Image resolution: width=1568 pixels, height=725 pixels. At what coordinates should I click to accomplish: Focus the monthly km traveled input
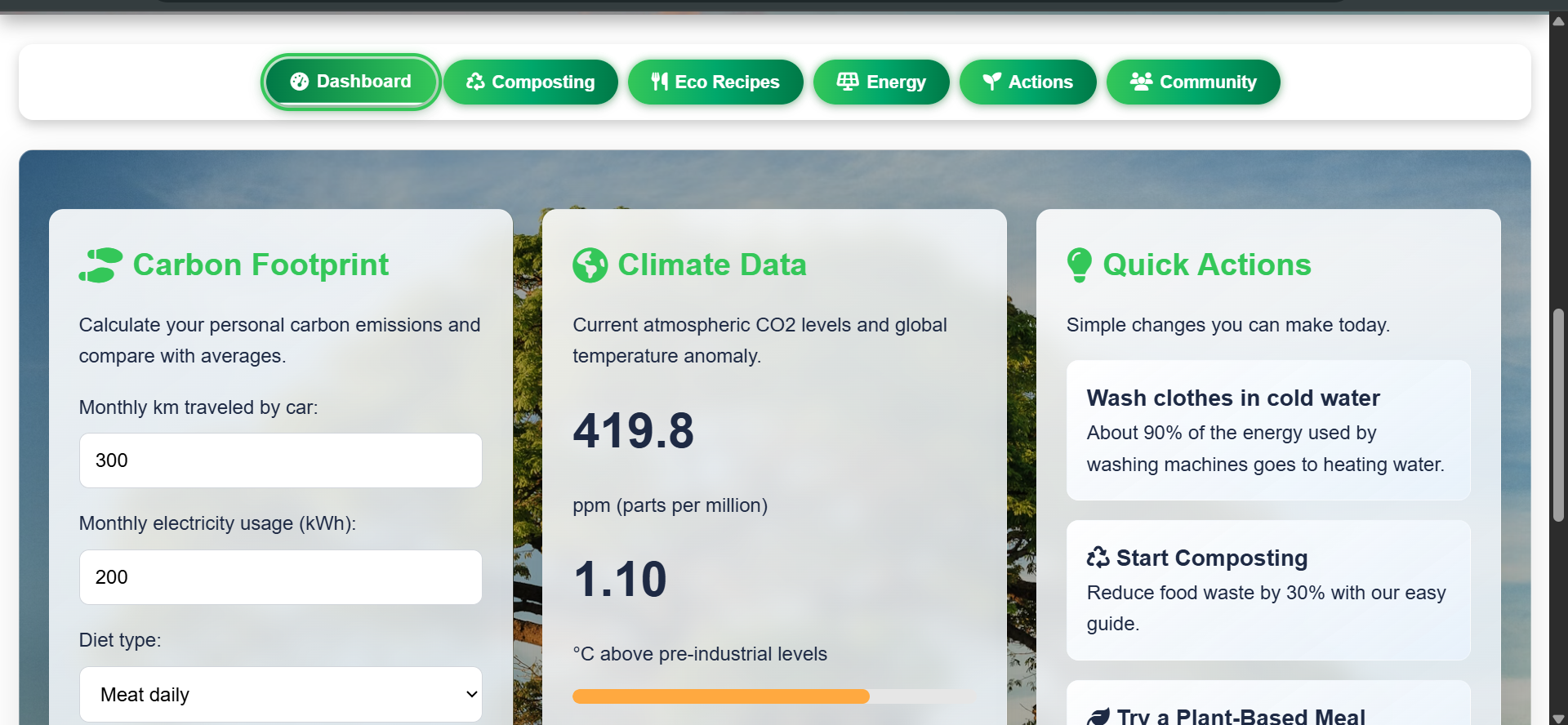pos(281,460)
